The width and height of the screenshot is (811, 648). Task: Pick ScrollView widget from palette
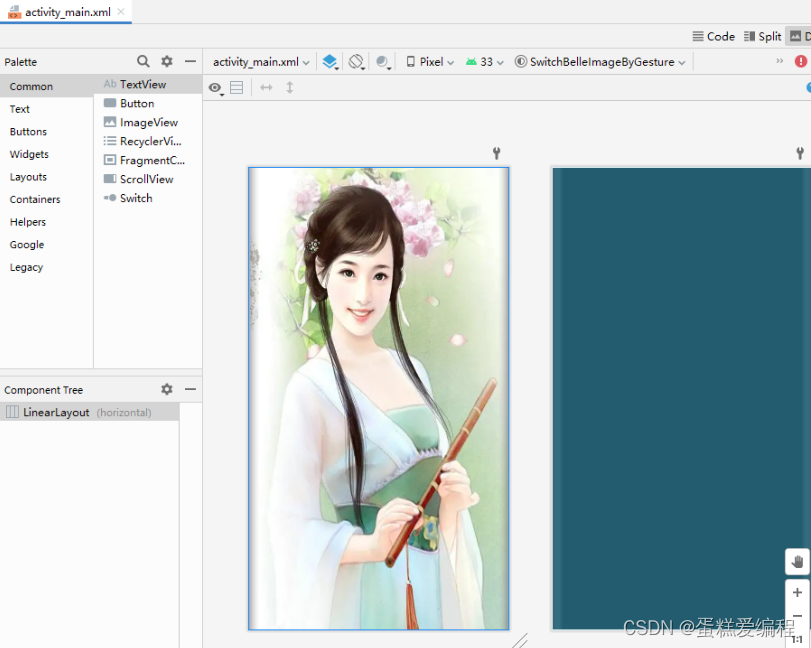148,179
